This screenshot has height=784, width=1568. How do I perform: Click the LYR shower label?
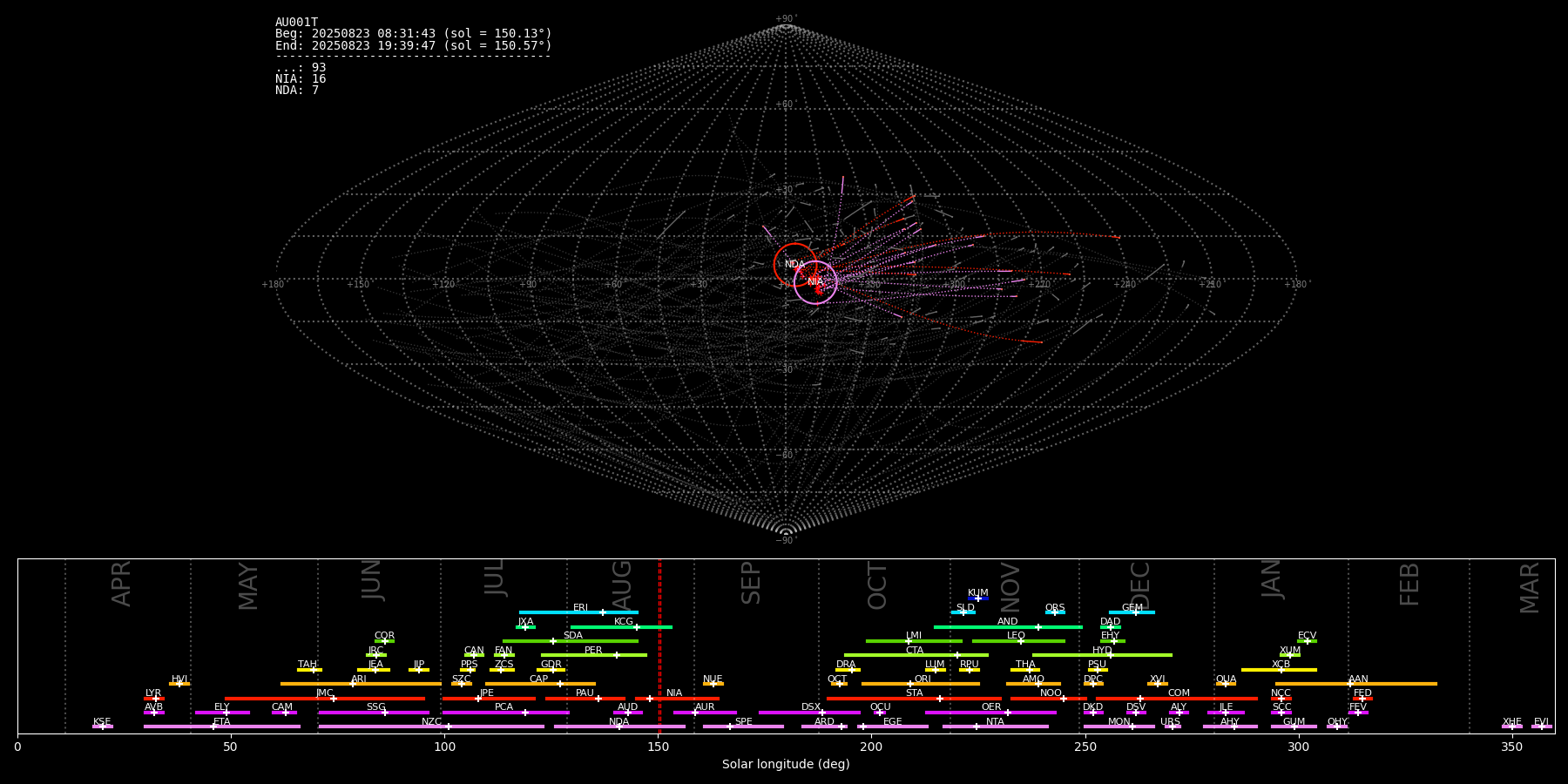153,693
